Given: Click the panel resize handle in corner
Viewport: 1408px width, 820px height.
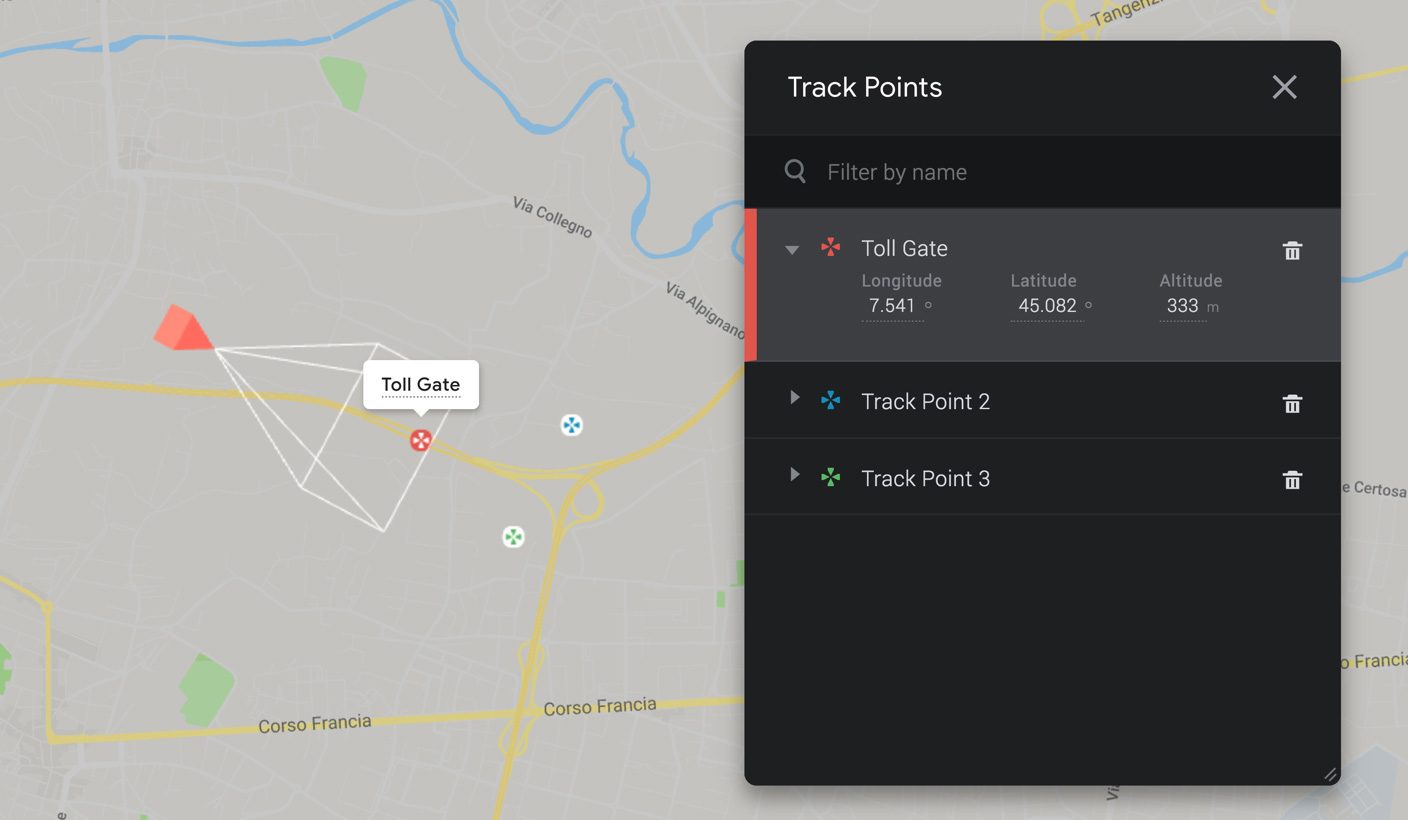Looking at the screenshot, I should (1329, 774).
